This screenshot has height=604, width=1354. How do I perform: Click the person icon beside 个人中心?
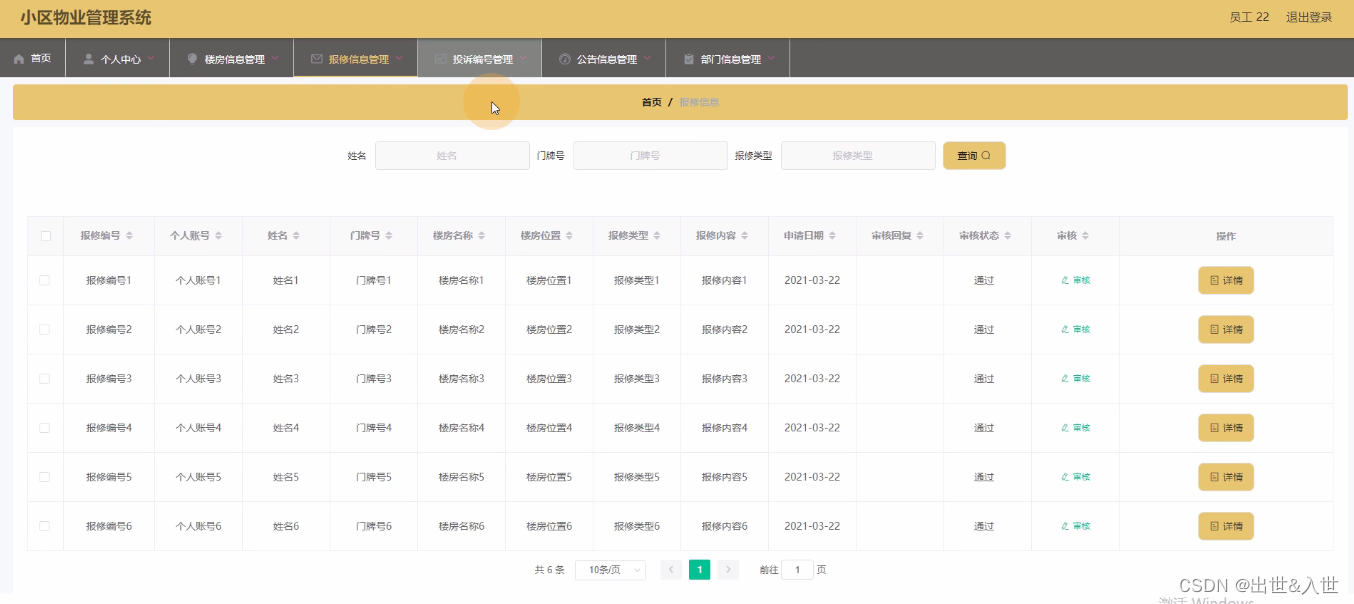click(x=89, y=59)
